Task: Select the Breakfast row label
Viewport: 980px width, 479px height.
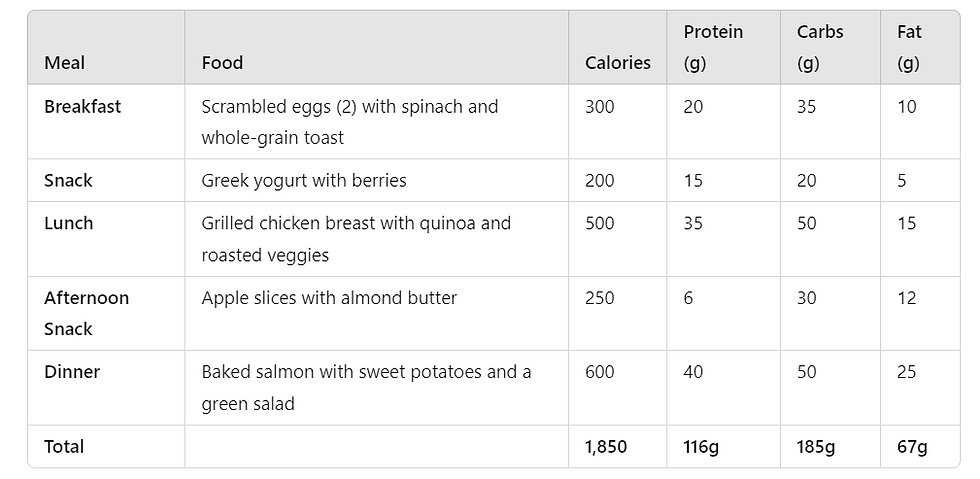Action: (x=82, y=106)
